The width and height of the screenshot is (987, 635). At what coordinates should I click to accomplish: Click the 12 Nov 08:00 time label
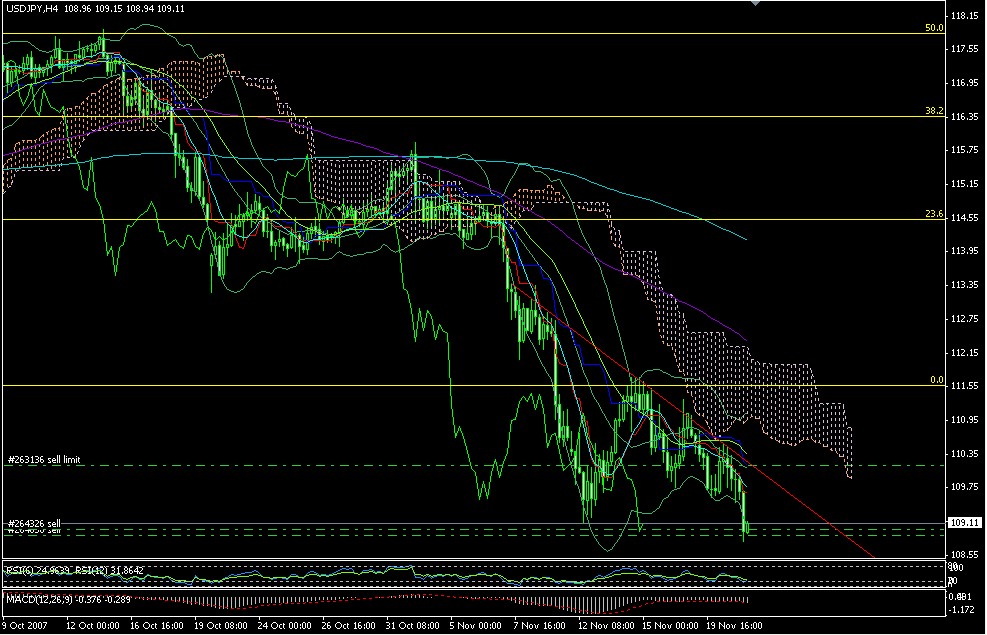pyautogui.click(x=606, y=626)
